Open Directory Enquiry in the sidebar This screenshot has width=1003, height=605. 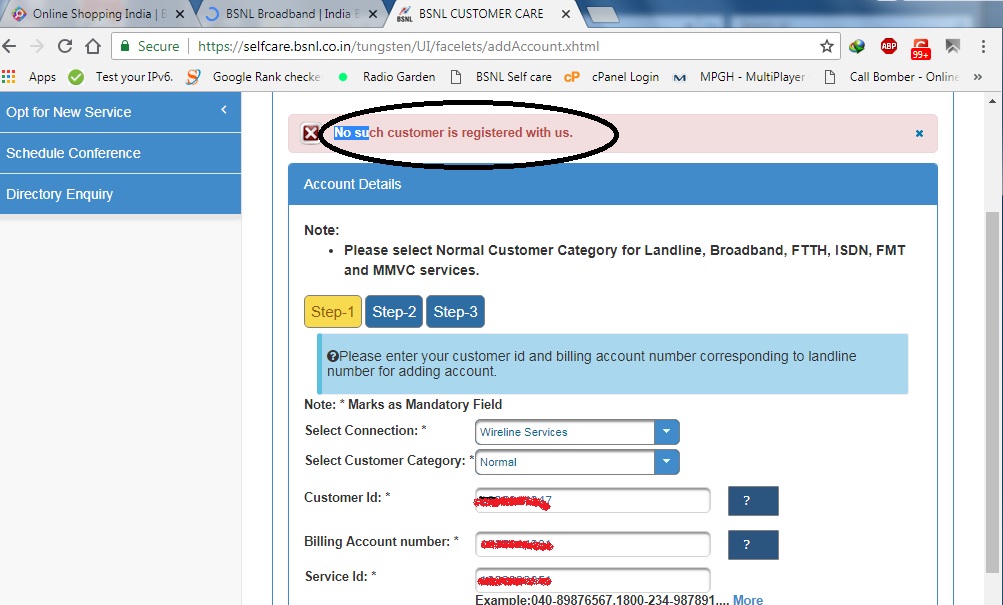click(x=60, y=194)
